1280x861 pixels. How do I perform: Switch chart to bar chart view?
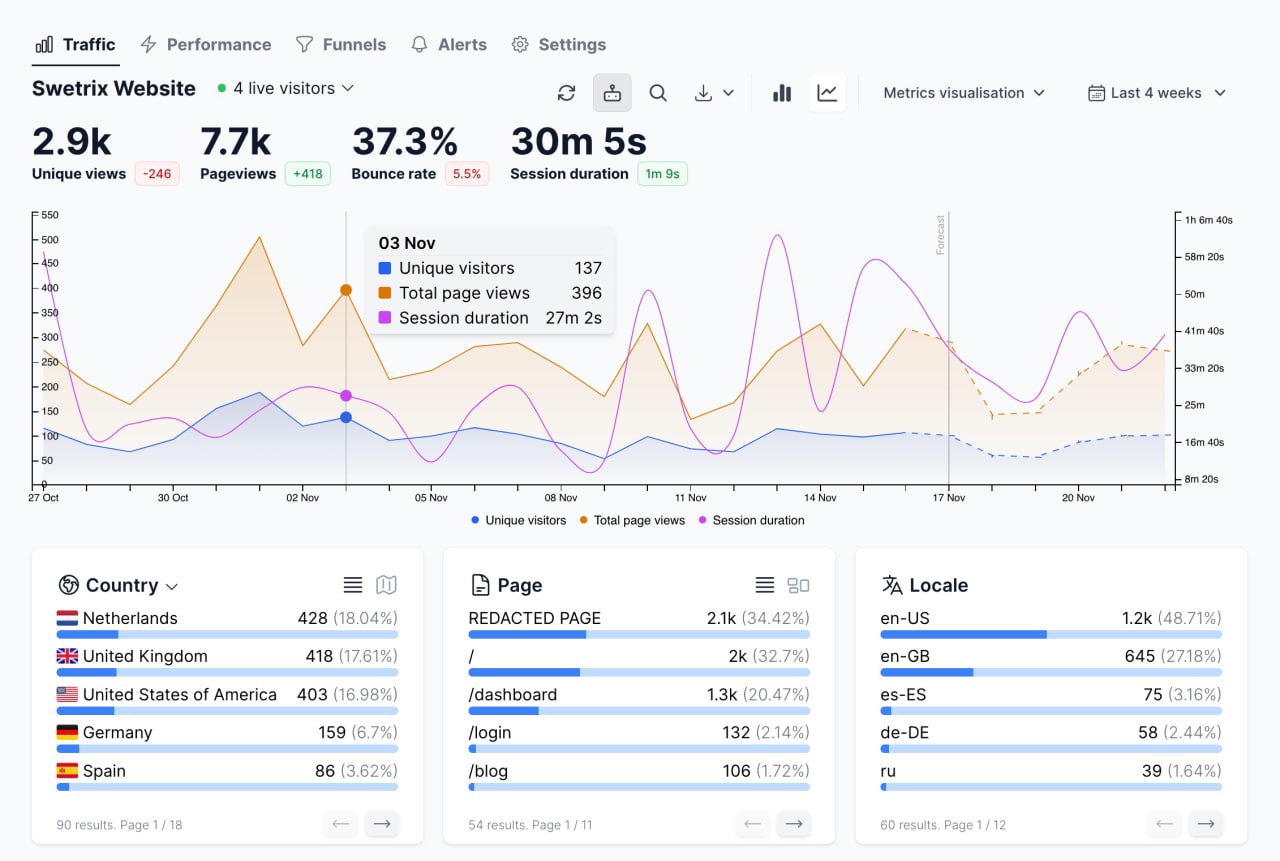tap(782, 93)
